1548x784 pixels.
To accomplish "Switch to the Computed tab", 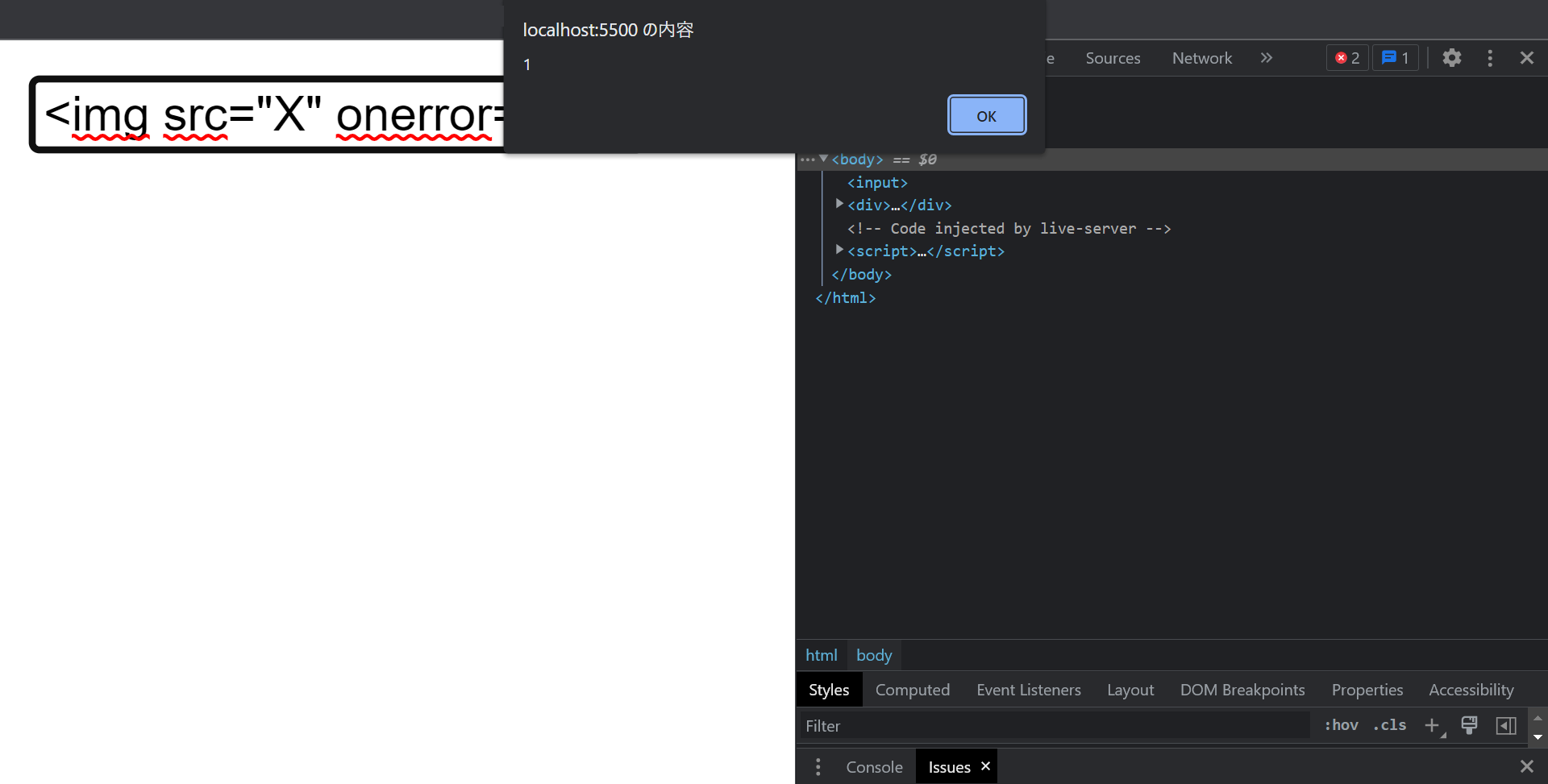I will point(913,690).
